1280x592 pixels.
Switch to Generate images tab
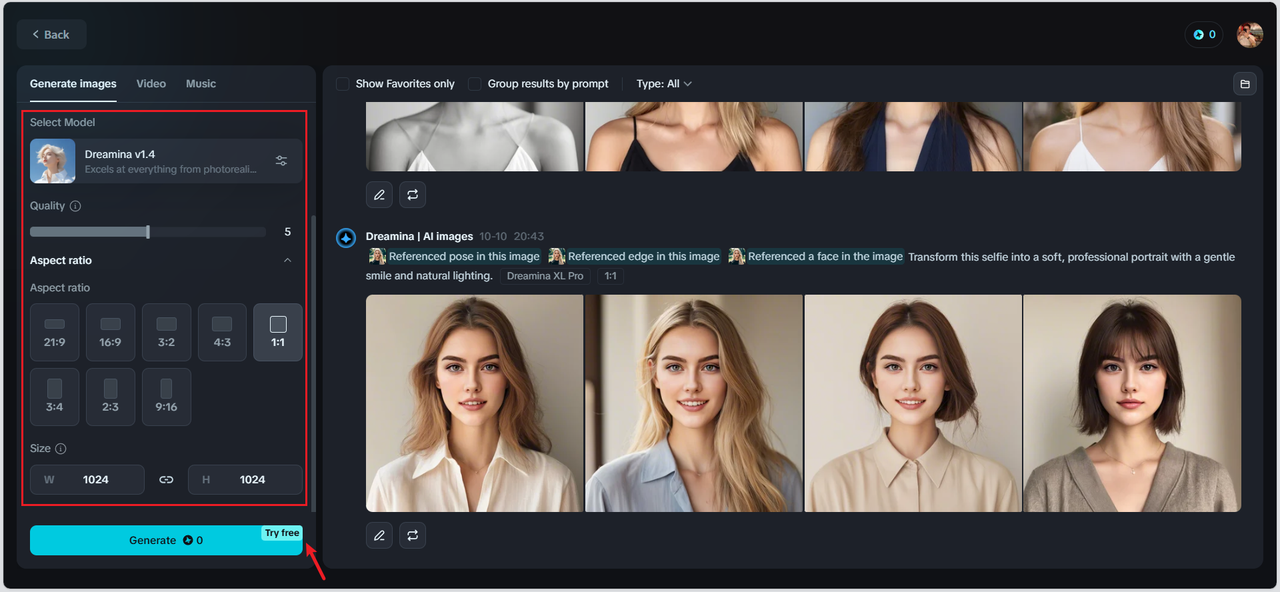coord(73,84)
